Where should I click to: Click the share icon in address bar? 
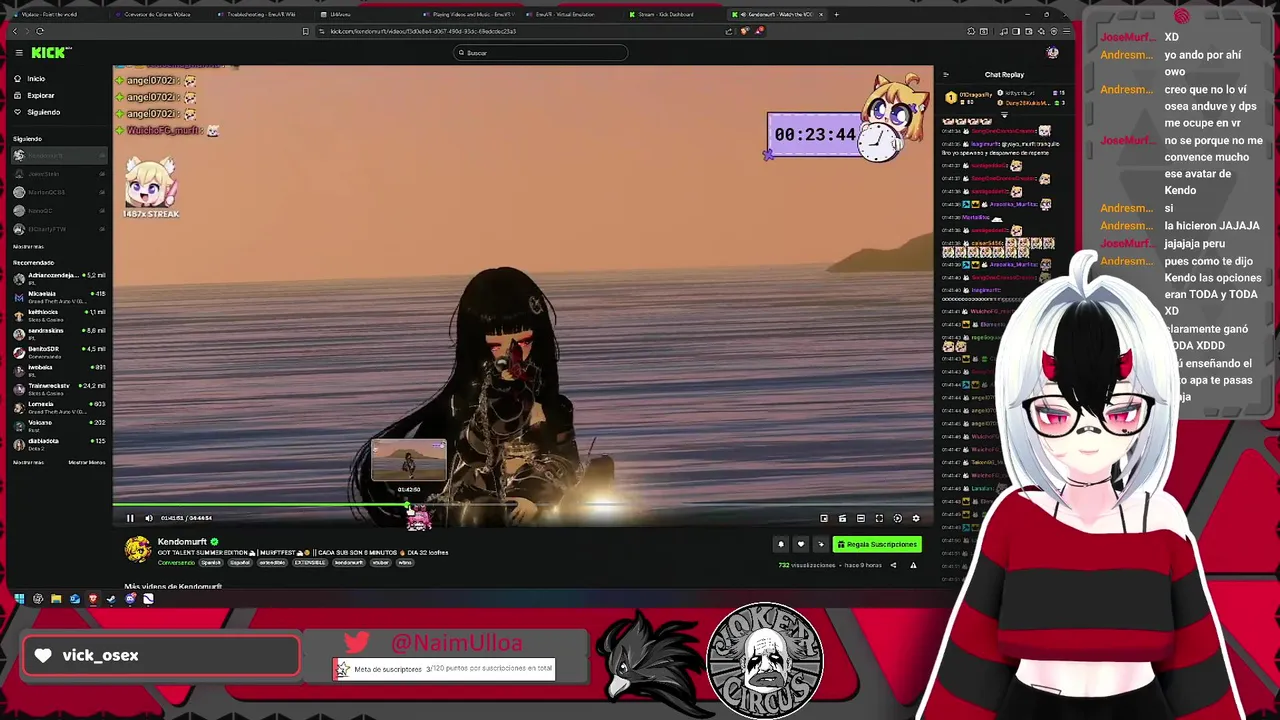(x=728, y=31)
